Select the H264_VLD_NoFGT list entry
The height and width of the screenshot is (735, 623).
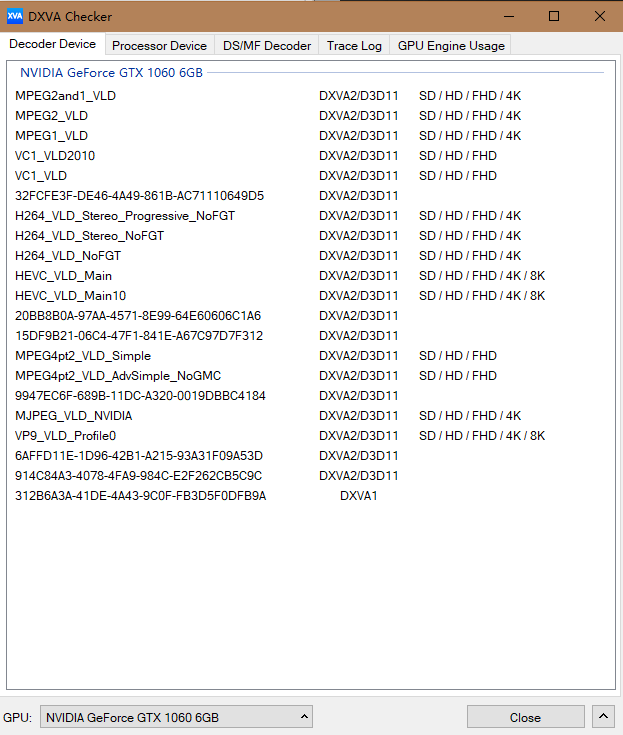click(68, 255)
